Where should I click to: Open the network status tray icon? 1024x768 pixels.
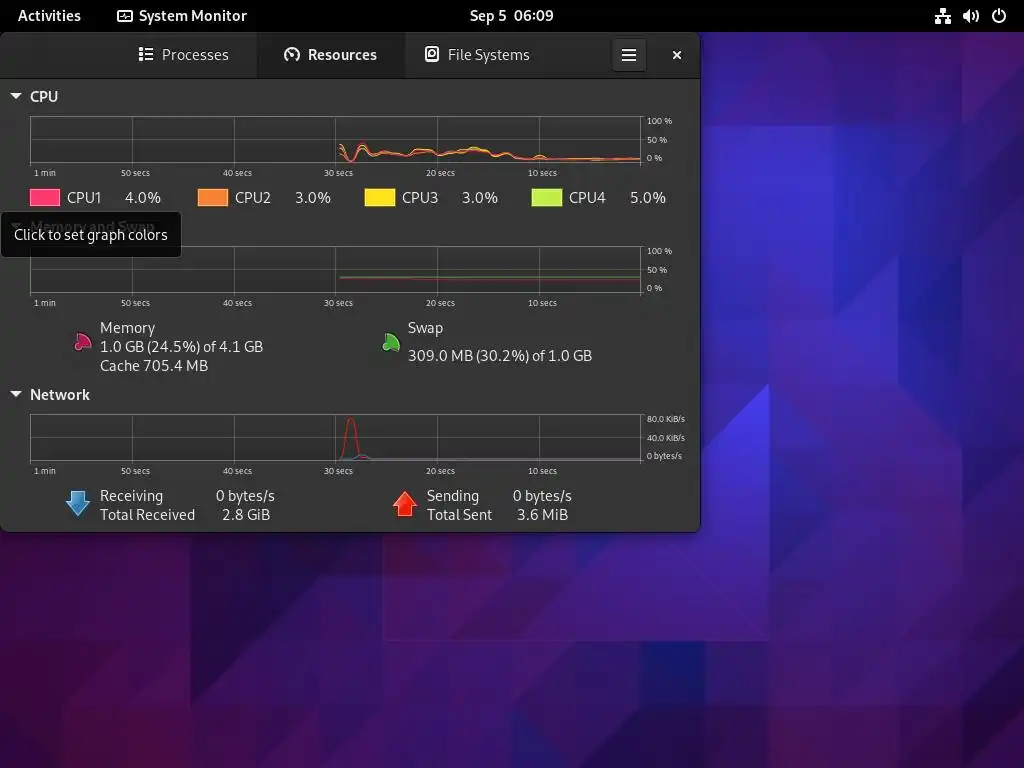coord(942,16)
